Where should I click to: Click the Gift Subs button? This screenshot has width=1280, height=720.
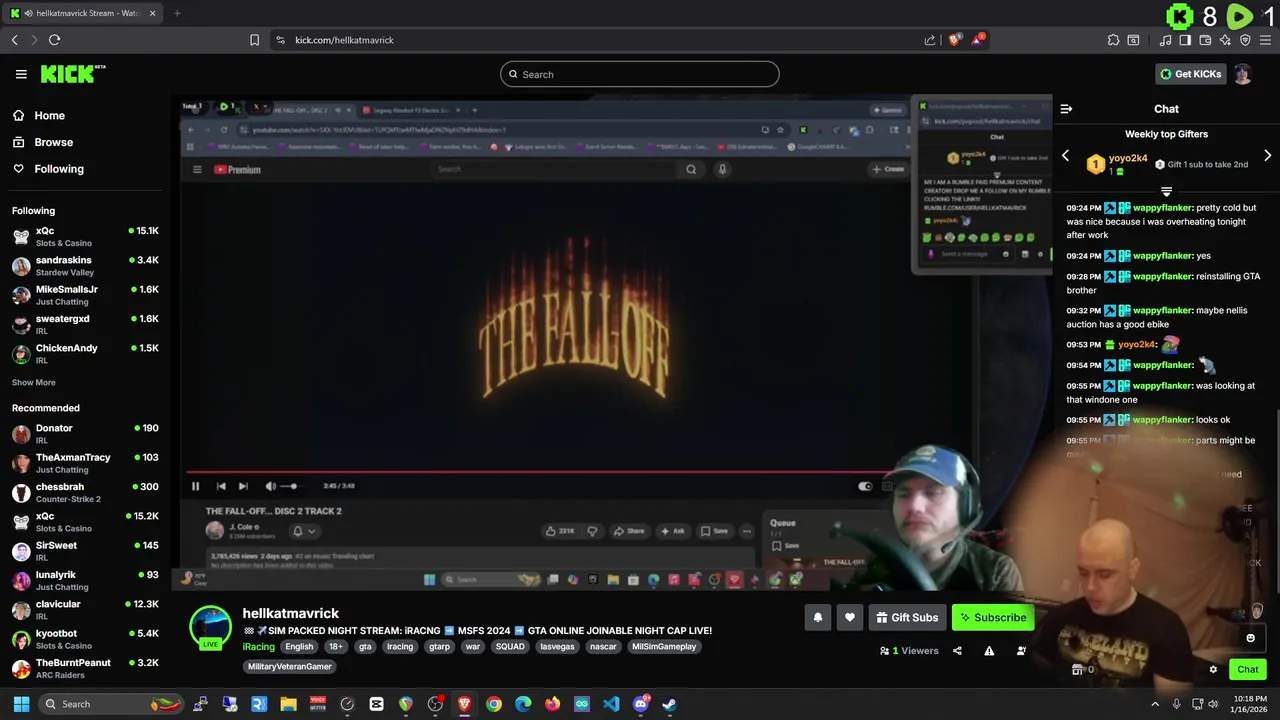click(907, 618)
